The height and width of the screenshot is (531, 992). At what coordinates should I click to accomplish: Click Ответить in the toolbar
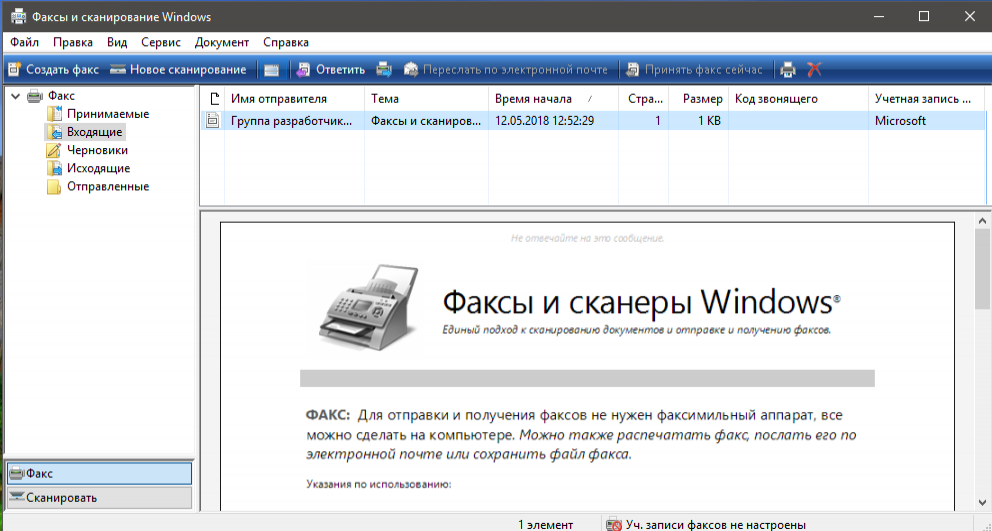click(332, 70)
